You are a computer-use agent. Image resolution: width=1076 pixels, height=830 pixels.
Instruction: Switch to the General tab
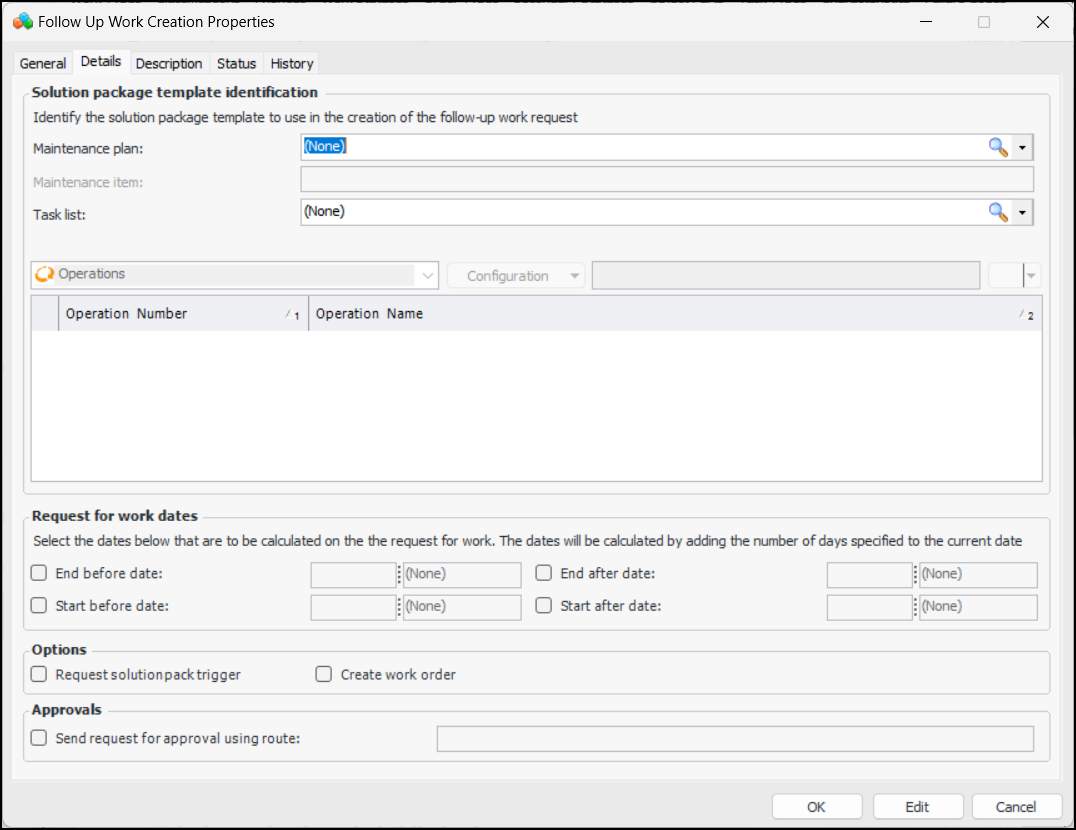click(43, 63)
